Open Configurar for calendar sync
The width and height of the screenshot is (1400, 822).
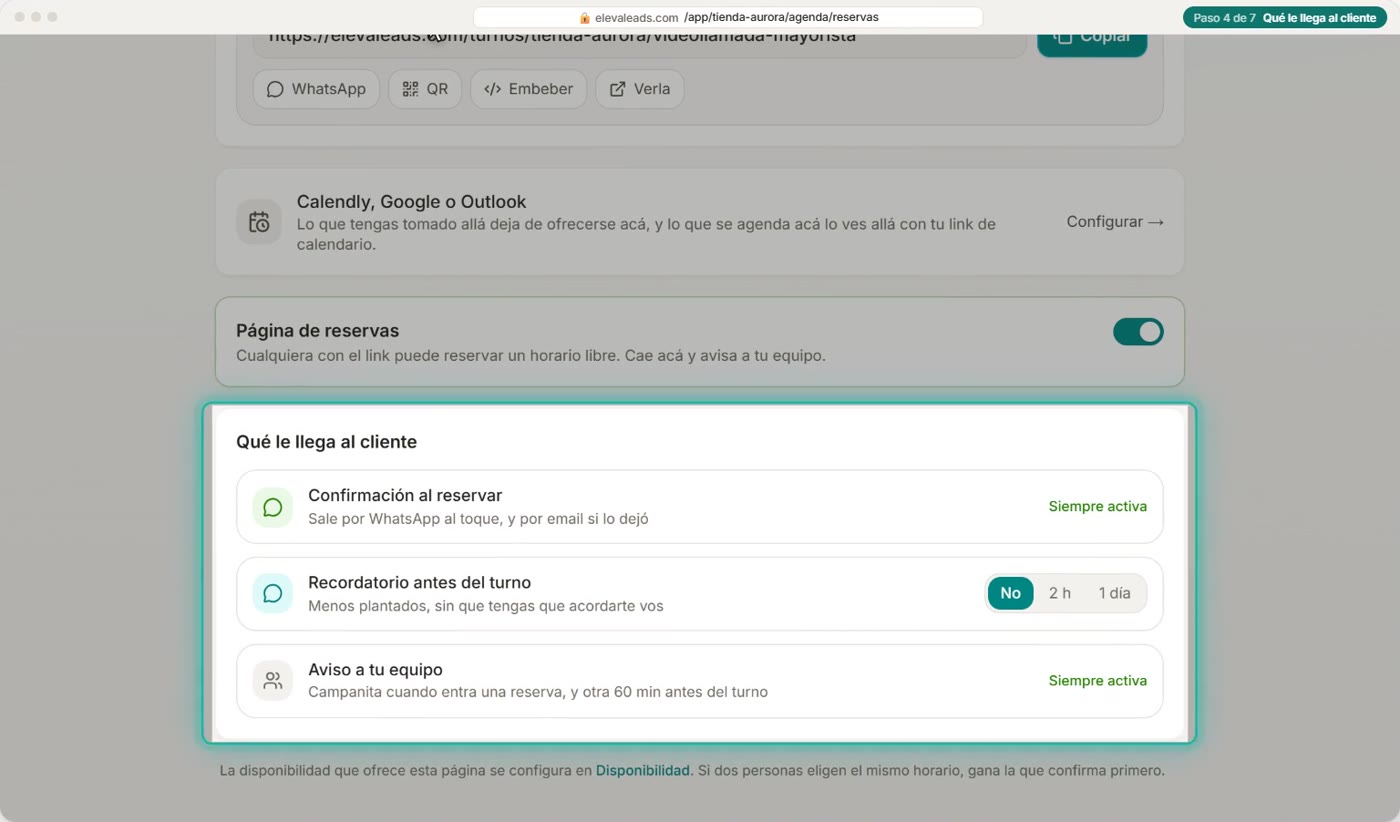1115,222
